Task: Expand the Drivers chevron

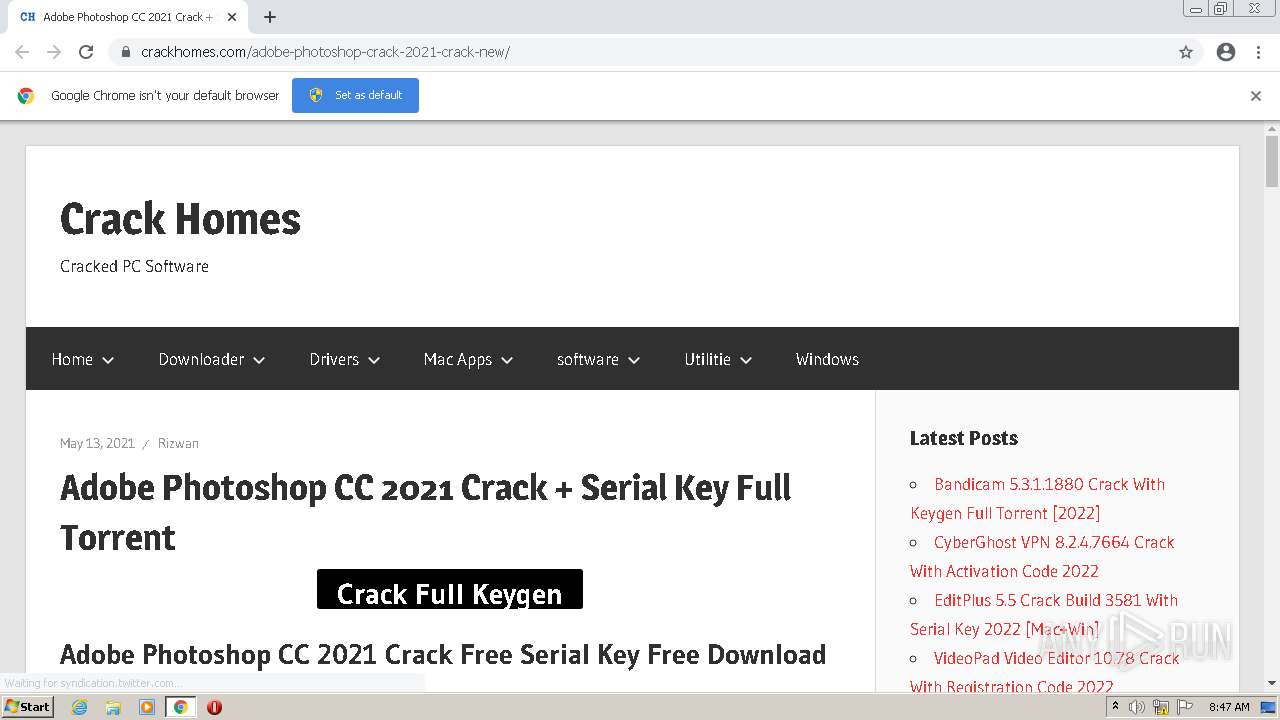Action: 374,360
